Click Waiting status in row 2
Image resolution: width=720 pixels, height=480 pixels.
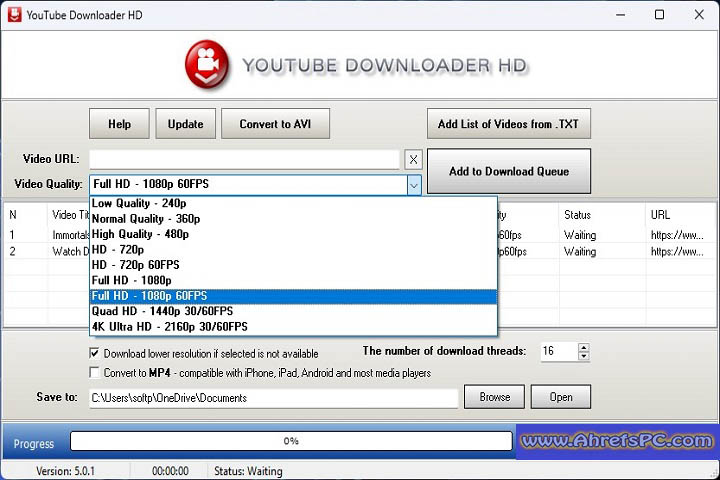coord(580,252)
